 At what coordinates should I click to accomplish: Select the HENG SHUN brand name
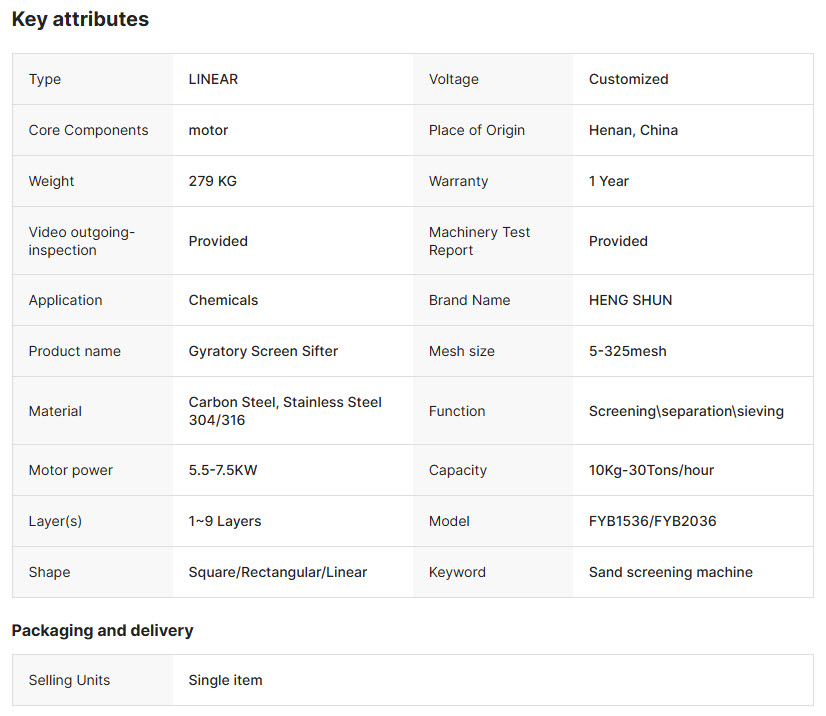pyautogui.click(x=631, y=300)
